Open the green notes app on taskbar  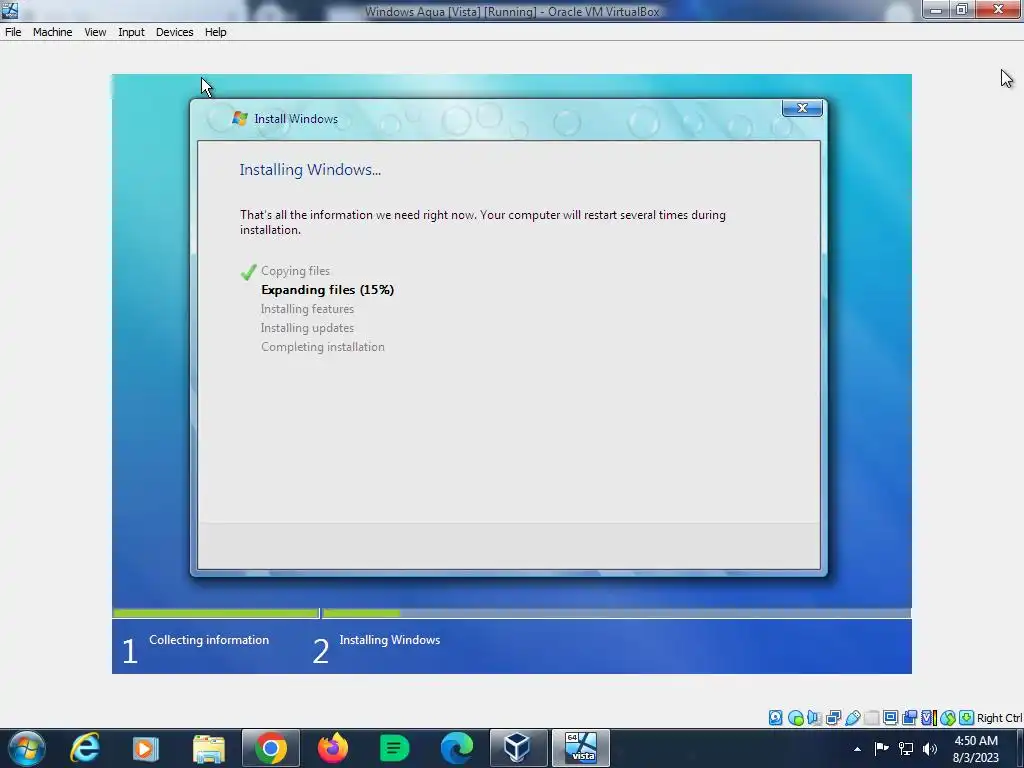coord(394,748)
